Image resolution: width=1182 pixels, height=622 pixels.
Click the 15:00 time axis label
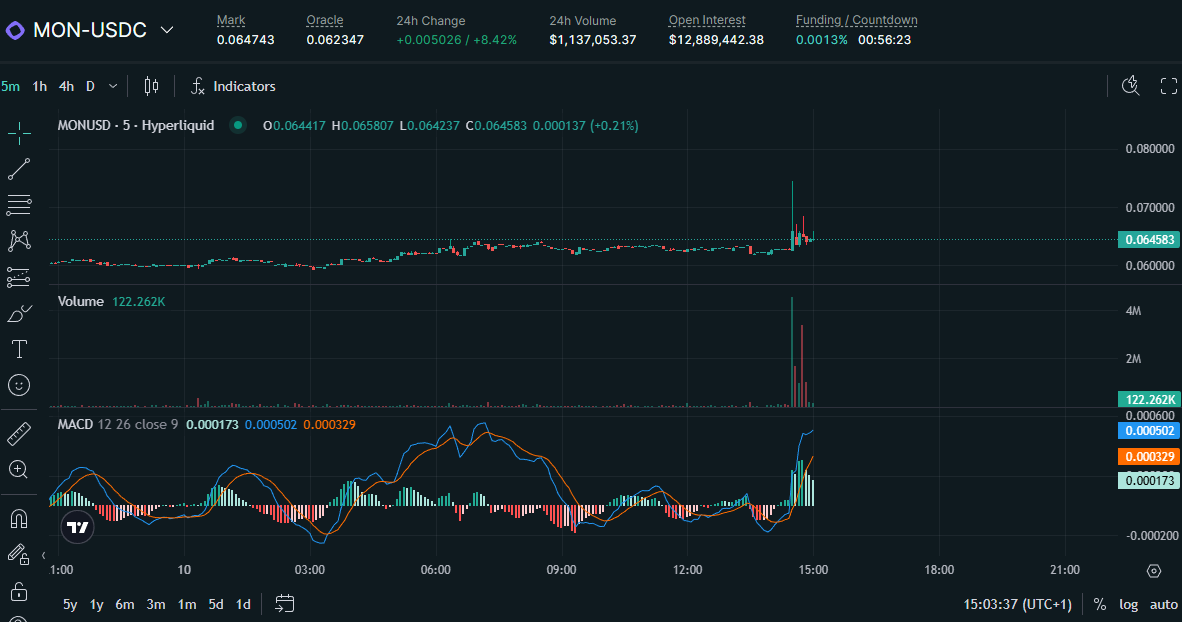pos(813,570)
